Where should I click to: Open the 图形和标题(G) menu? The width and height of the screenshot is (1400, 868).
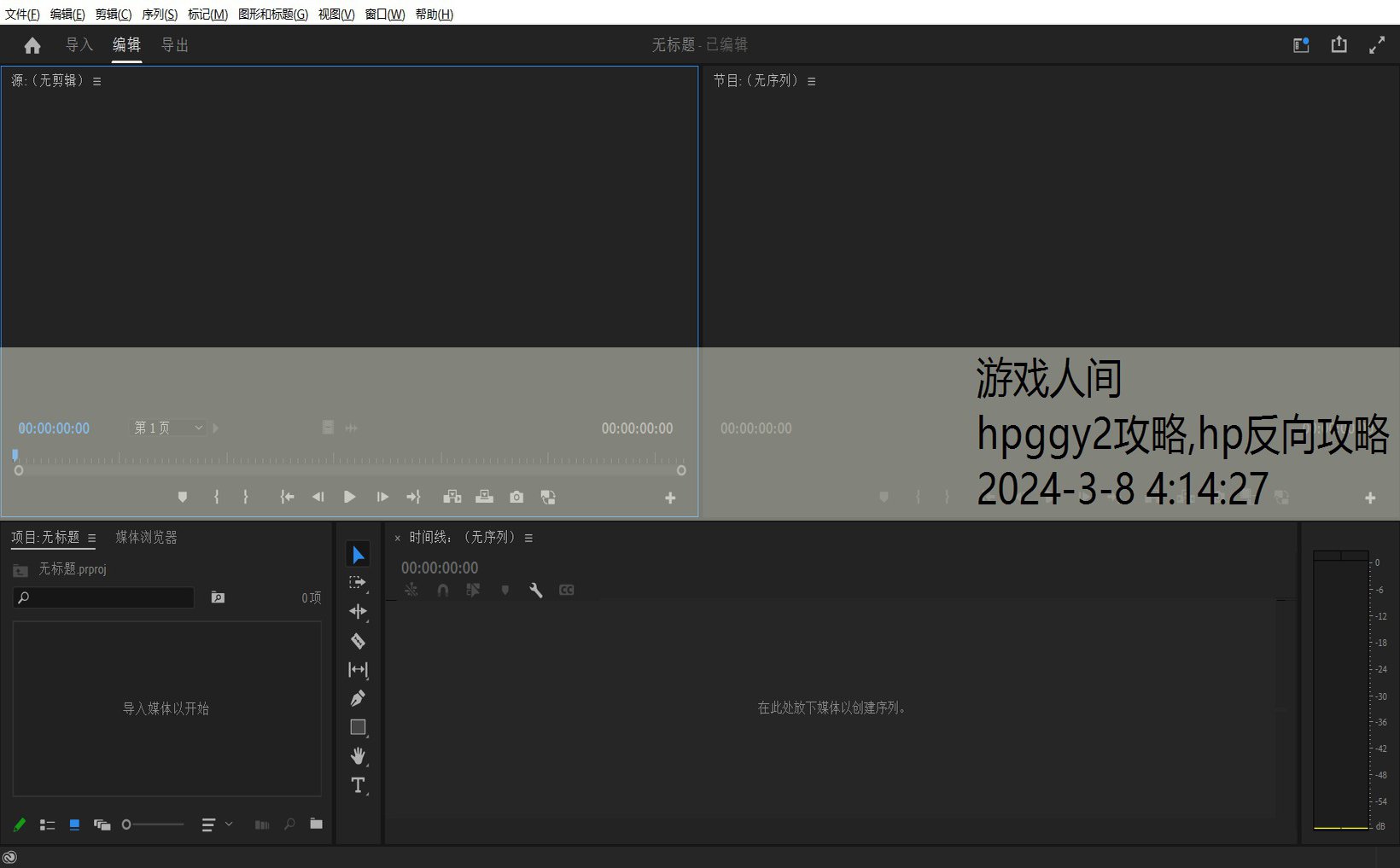(273, 14)
